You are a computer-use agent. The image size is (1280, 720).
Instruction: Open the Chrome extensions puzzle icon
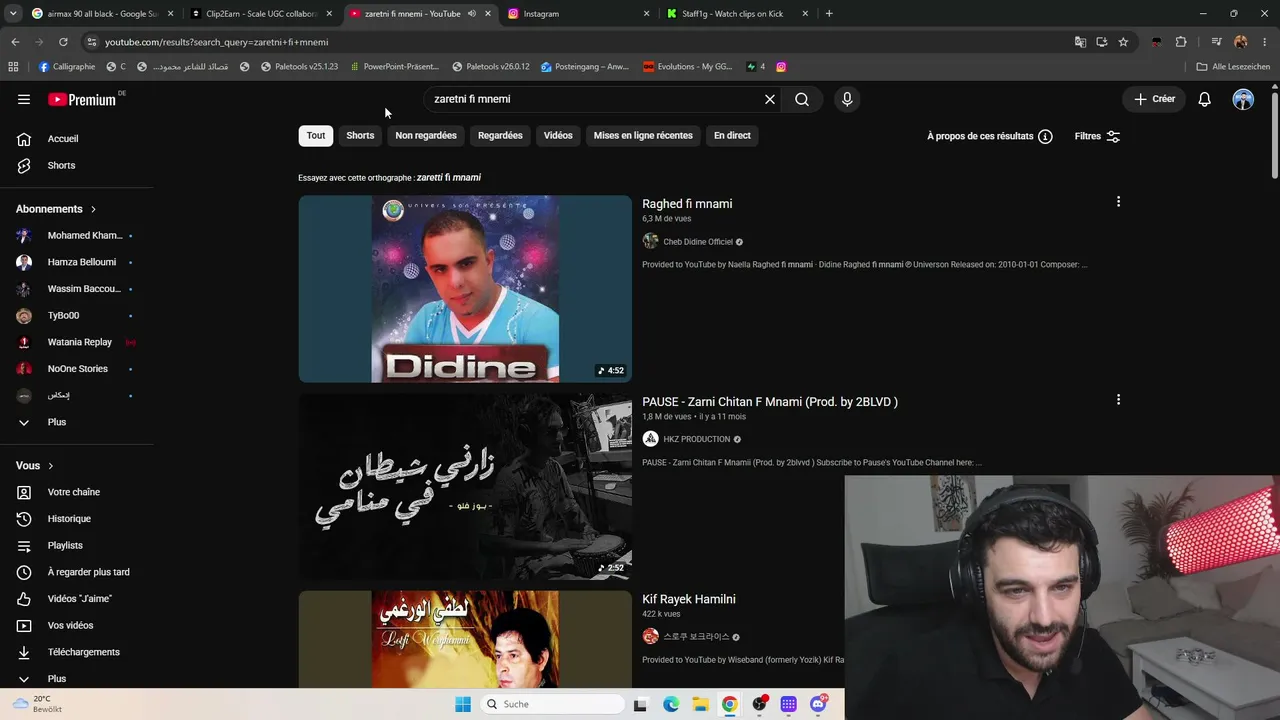[x=1181, y=42]
